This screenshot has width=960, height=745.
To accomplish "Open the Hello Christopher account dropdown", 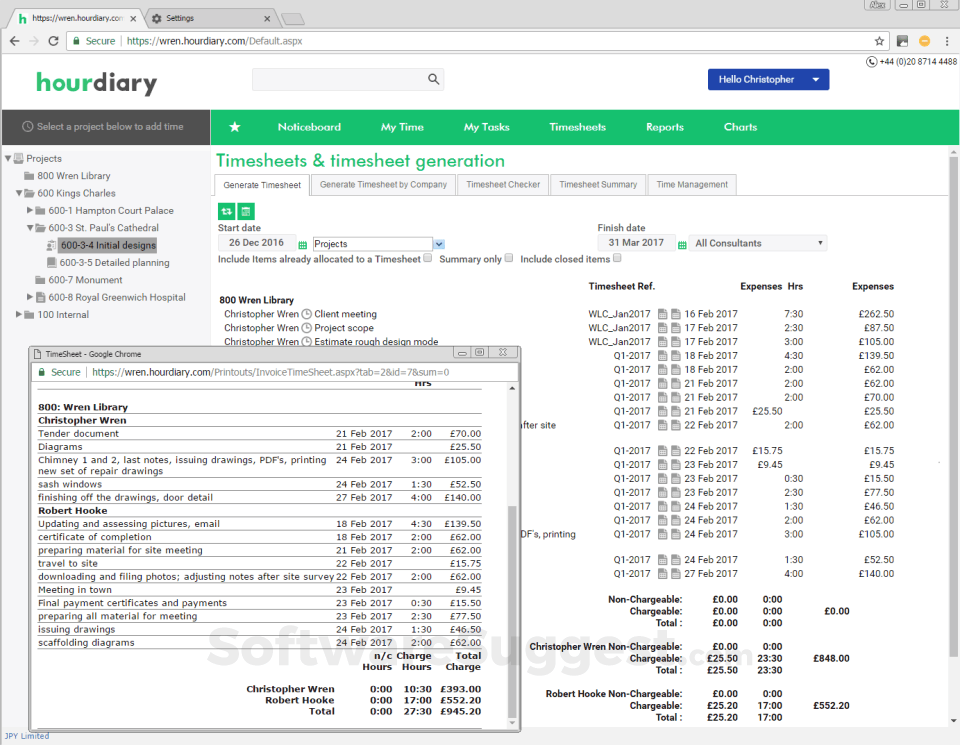I will [x=816, y=80].
